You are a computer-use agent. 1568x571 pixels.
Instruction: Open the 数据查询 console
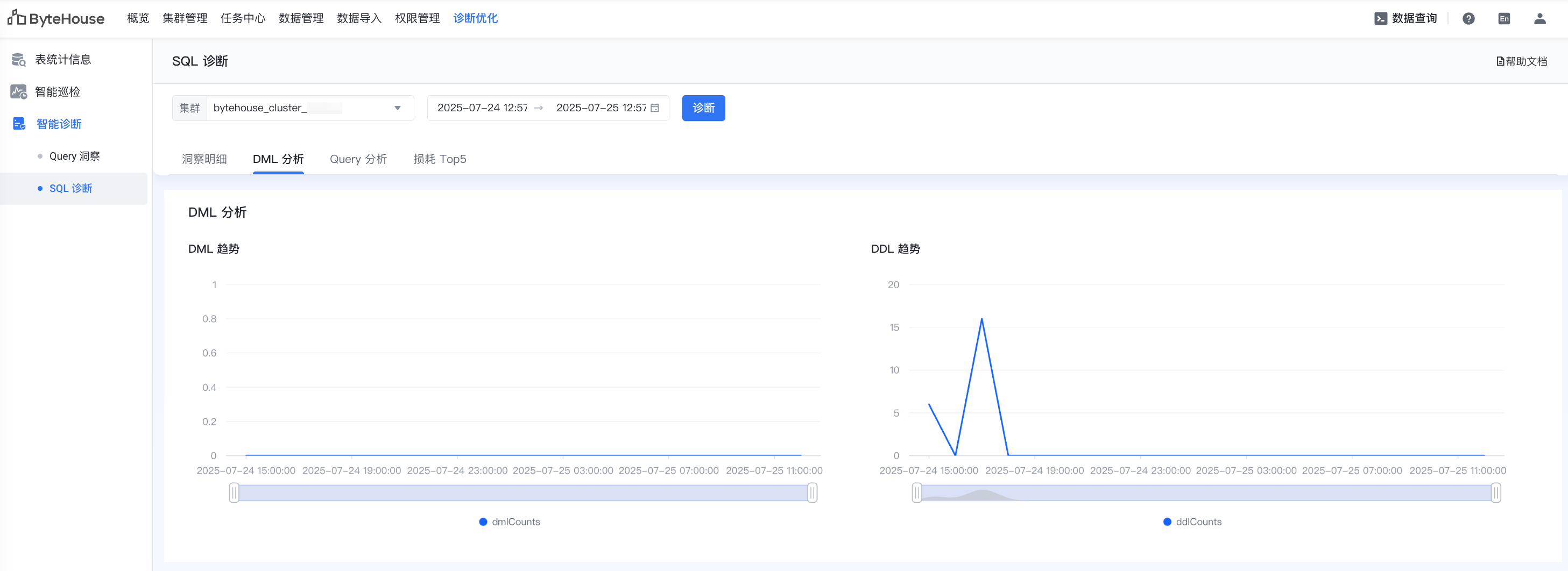(1405, 19)
